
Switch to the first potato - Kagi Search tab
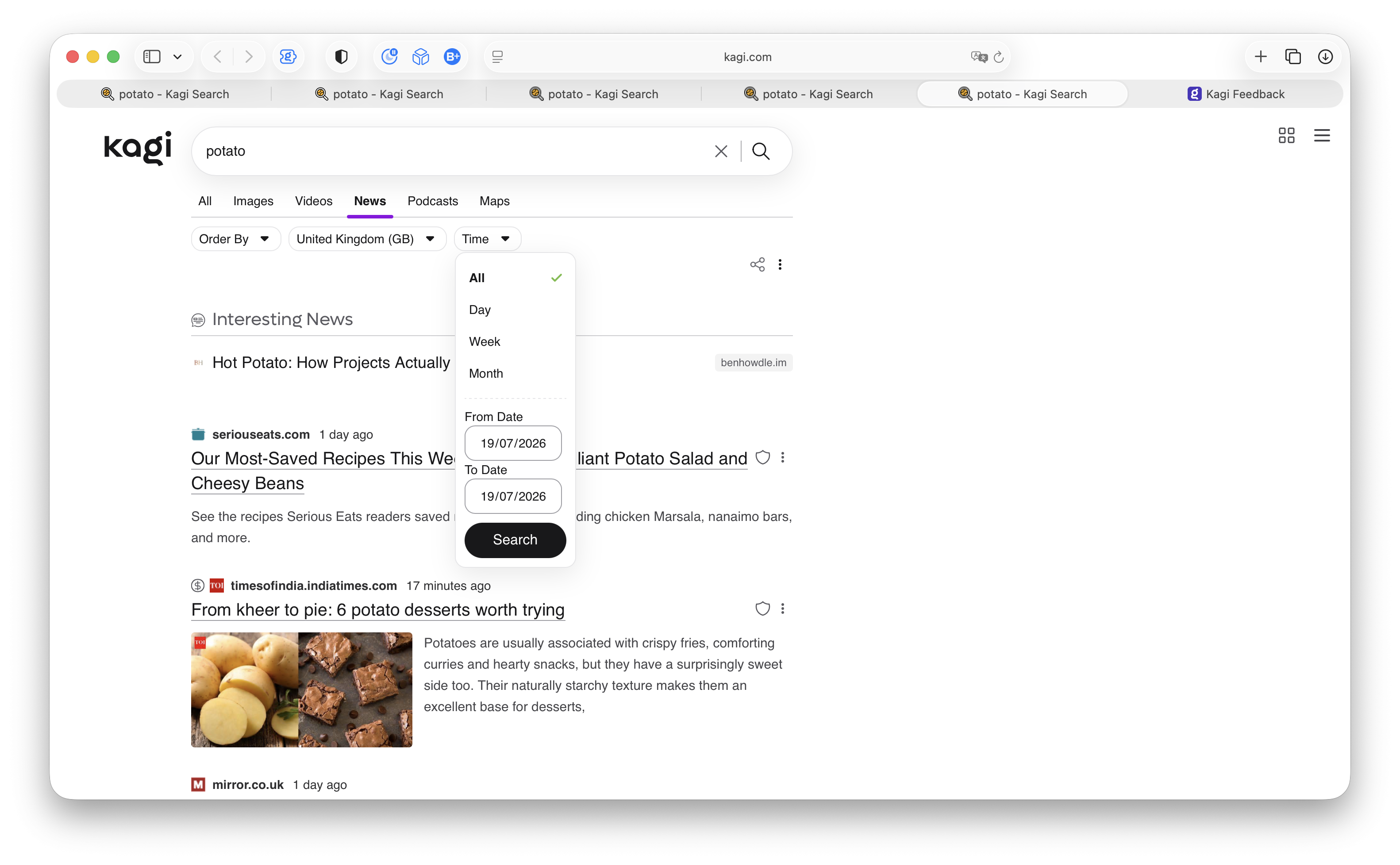165,94
